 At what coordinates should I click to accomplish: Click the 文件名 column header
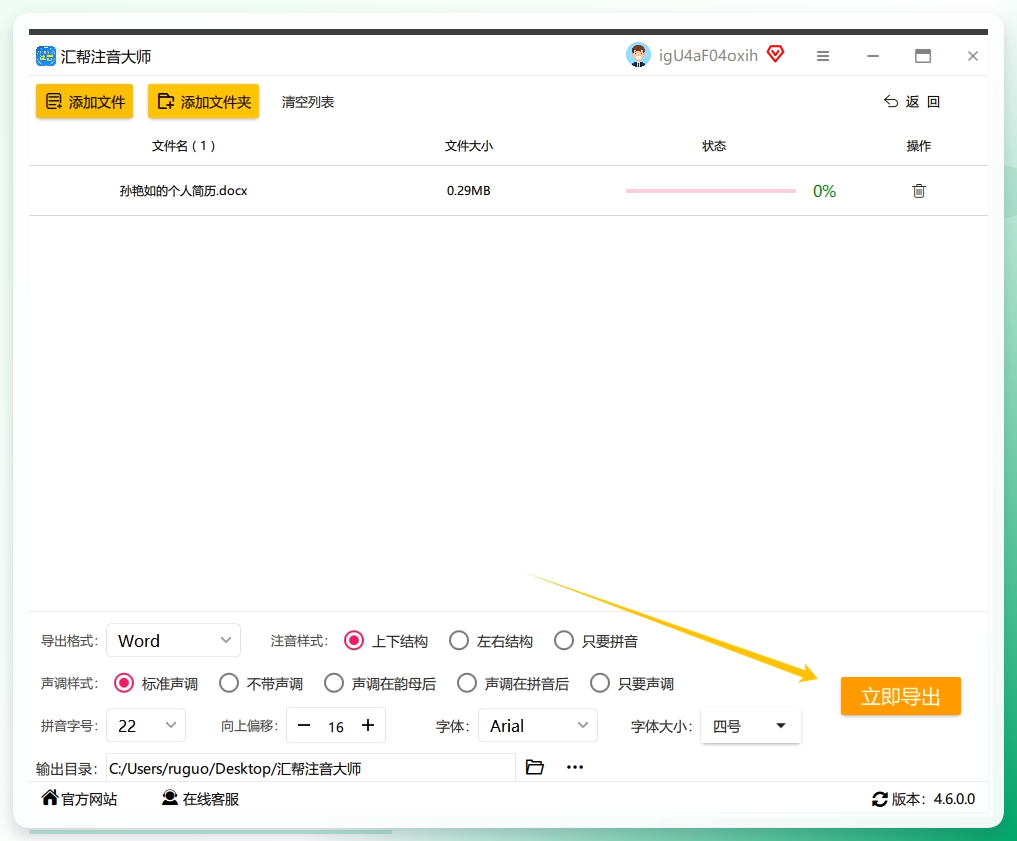click(x=184, y=146)
